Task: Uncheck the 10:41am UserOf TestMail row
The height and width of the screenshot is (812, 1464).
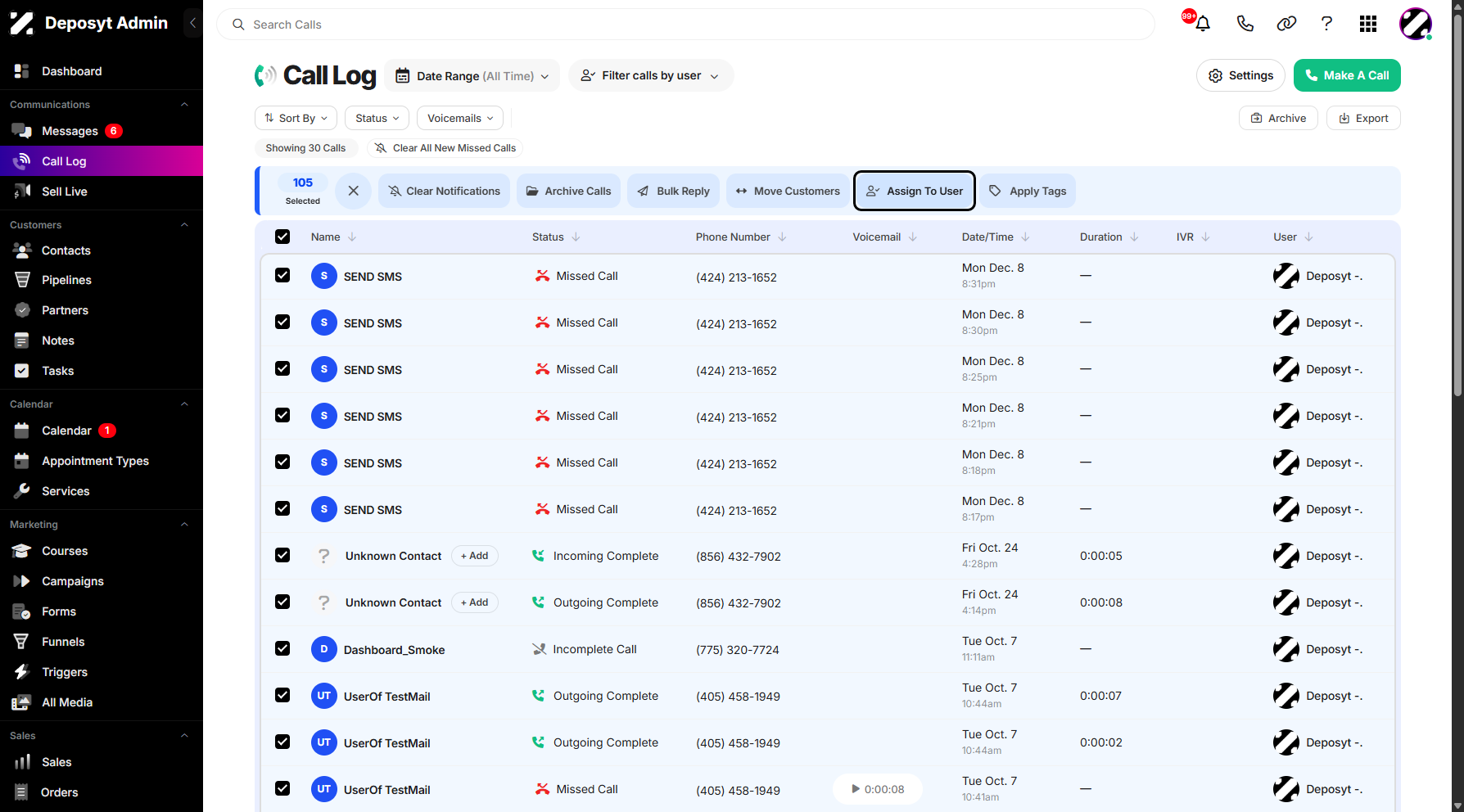Action: [282, 788]
